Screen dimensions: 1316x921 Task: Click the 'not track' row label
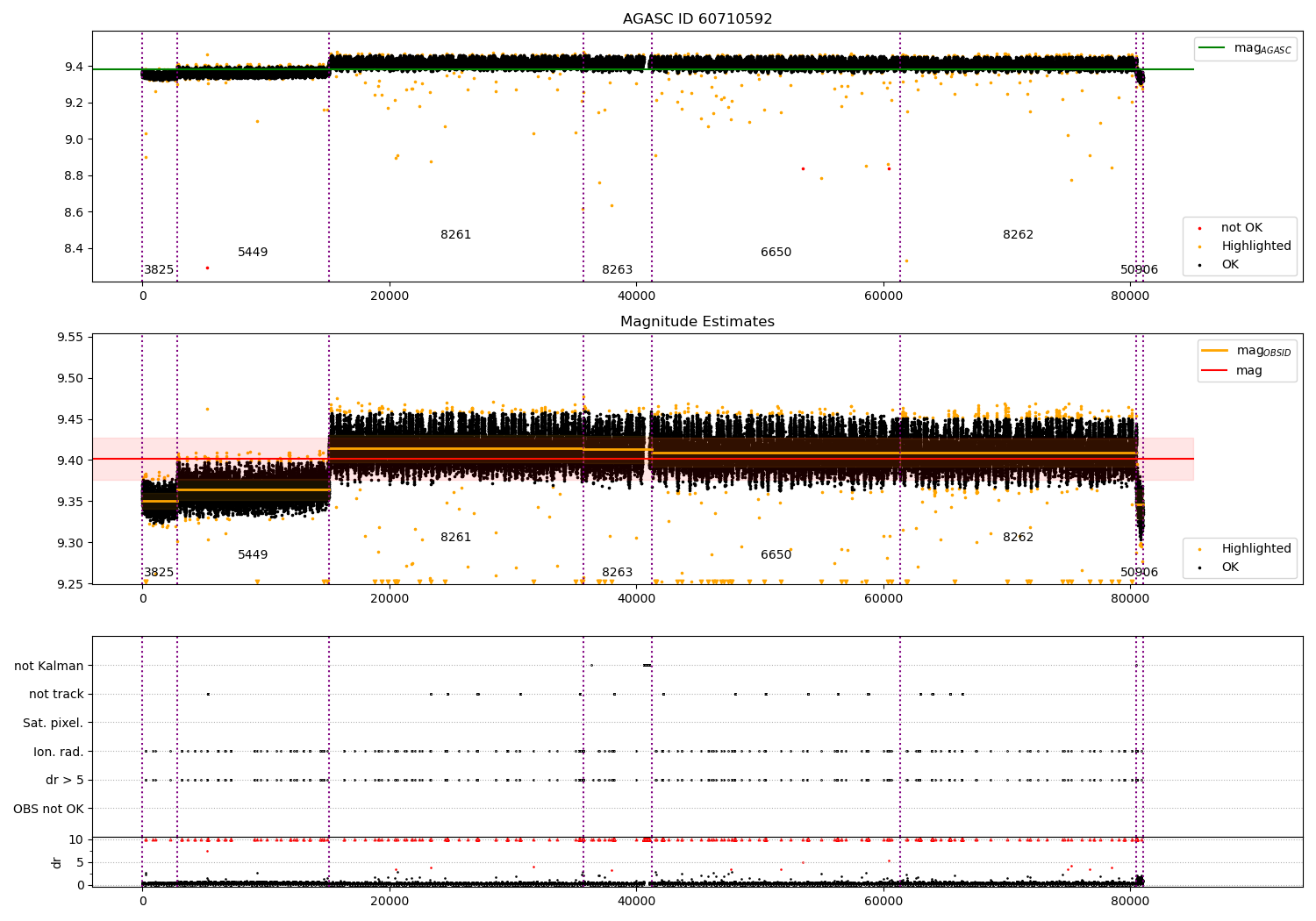tap(56, 695)
